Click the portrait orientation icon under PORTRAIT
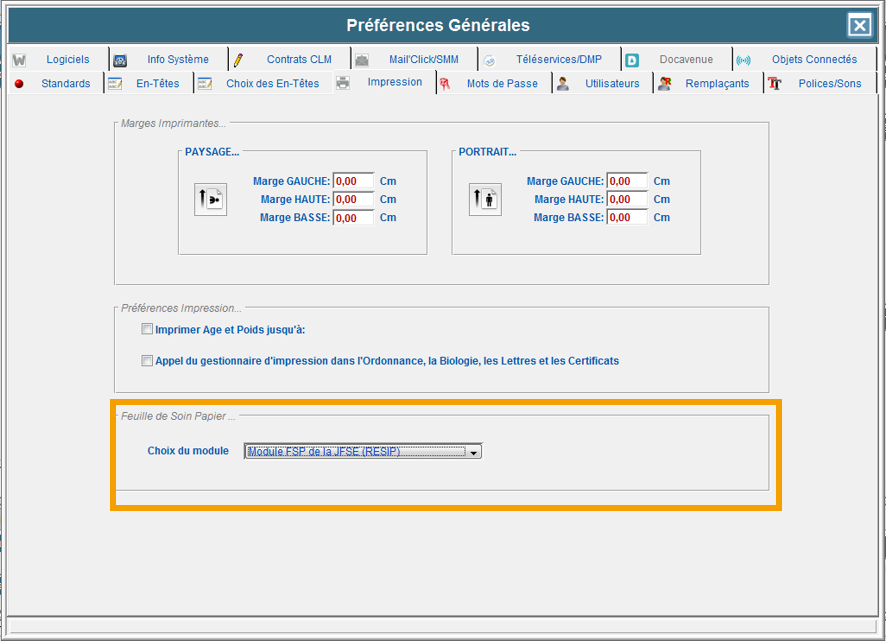Viewport: 886px width, 641px height. pyautogui.click(x=485, y=200)
